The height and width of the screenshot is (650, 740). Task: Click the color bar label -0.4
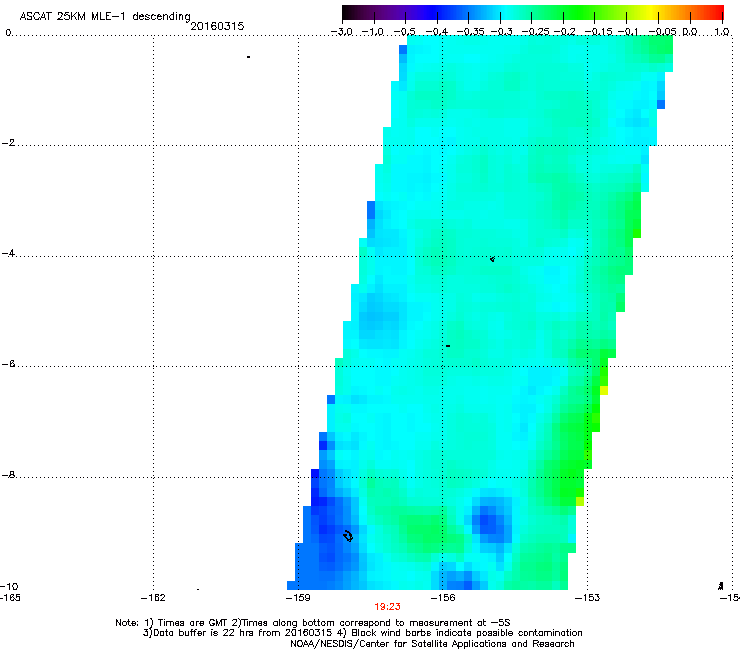point(437,32)
